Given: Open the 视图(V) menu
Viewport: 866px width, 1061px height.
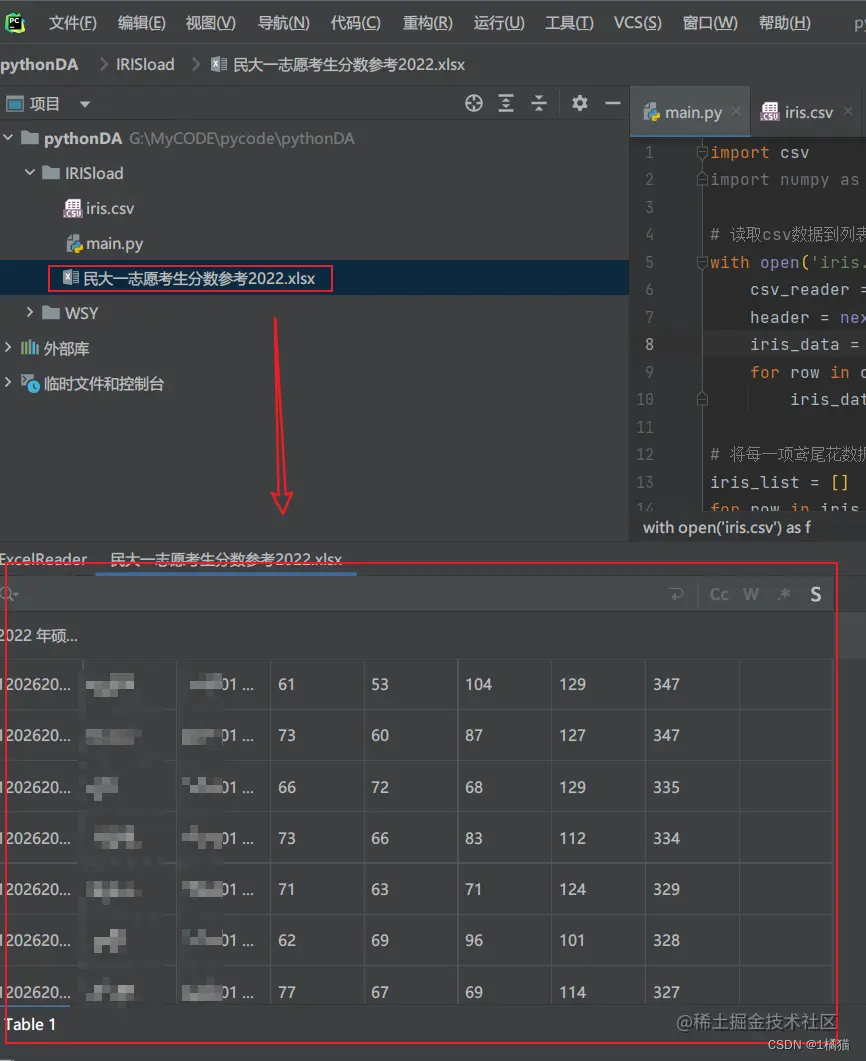Looking at the screenshot, I should tap(211, 24).
